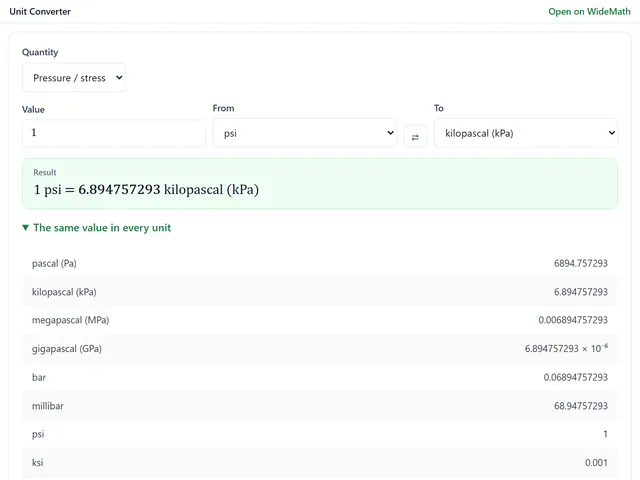The height and width of the screenshot is (480, 640).
Task: Open the Quantity dropdown showing Pressure / stress
Action: pyautogui.click(x=73, y=78)
